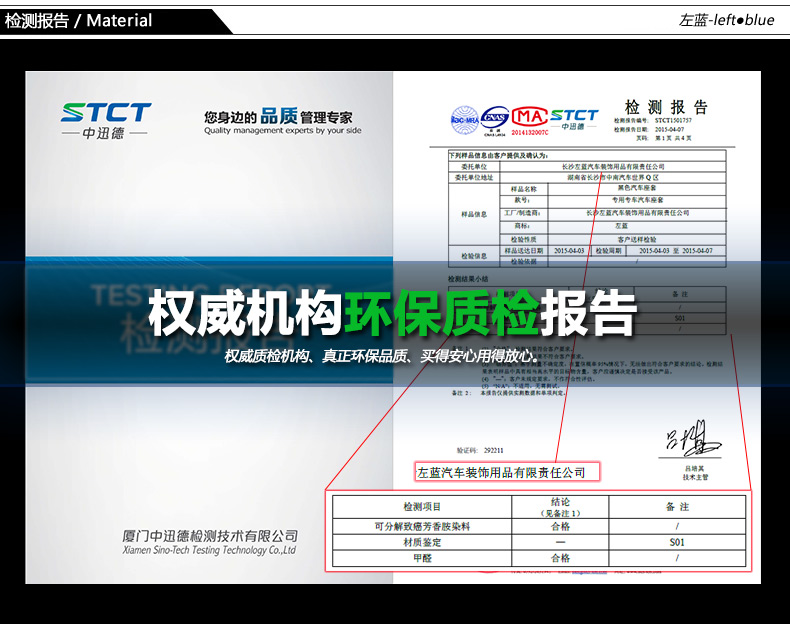Click the '检测项目' column header in the enlarged table
This screenshot has height=624, width=790.
tap(422, 507)
